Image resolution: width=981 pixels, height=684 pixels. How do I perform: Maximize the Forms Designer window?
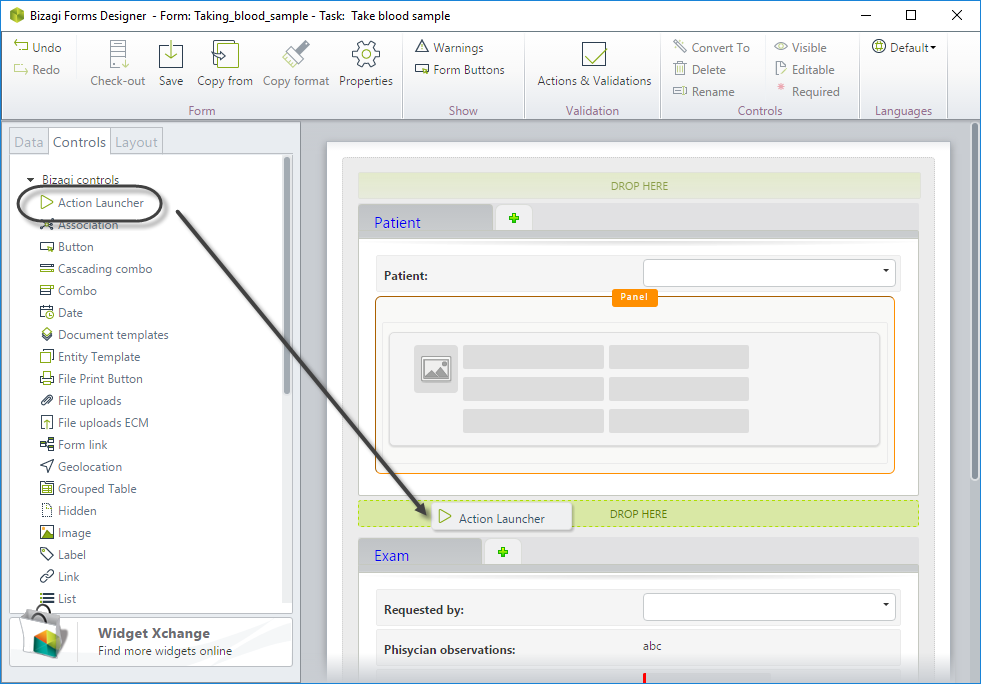pyautogui.click(x=911, y=15)
